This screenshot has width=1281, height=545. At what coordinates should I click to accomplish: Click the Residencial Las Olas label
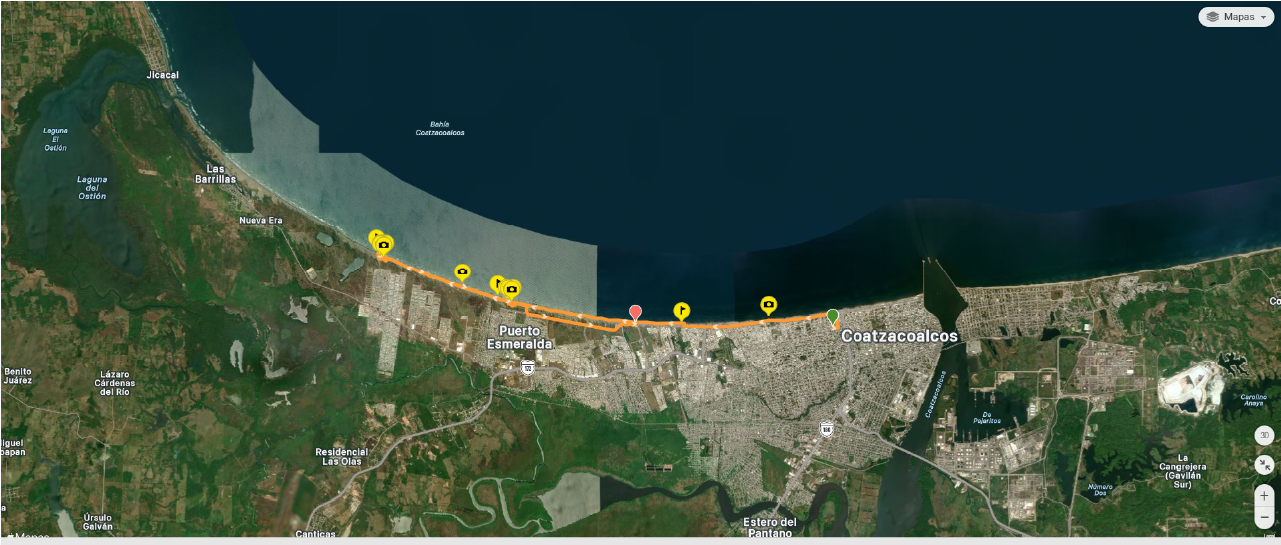344,457
